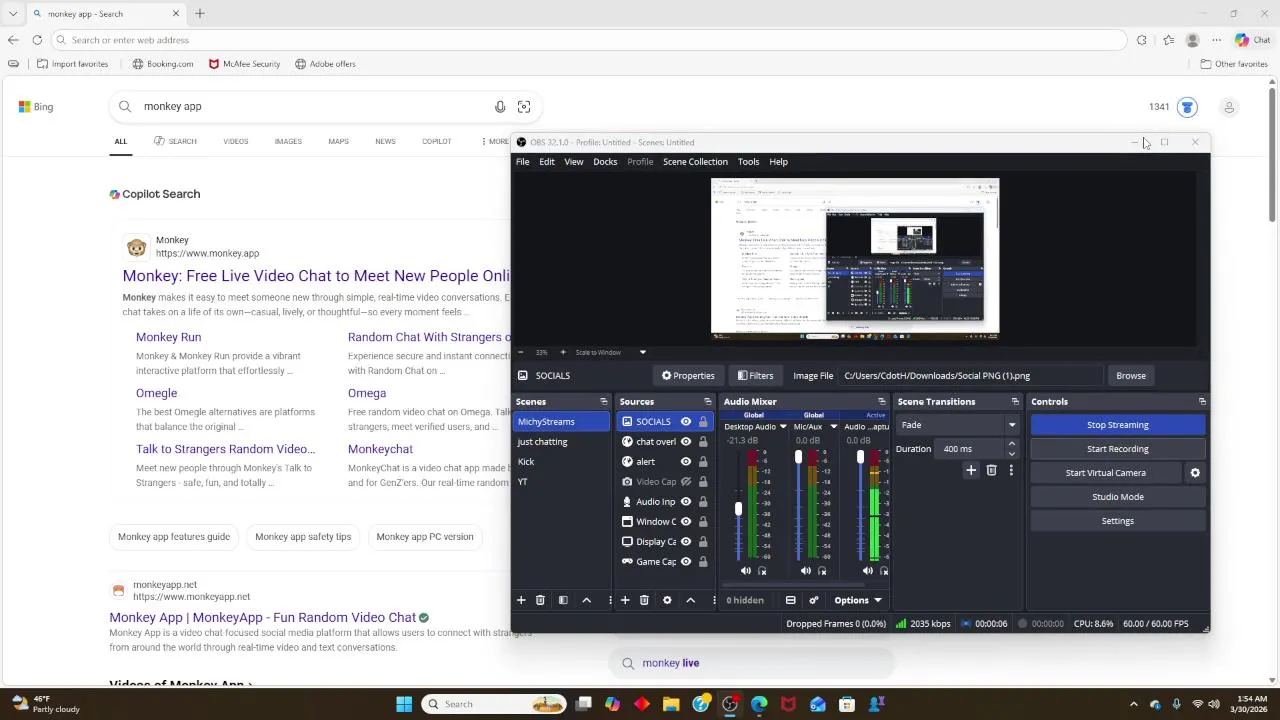Open the OBS Tools menu

[x=748, y=162]
